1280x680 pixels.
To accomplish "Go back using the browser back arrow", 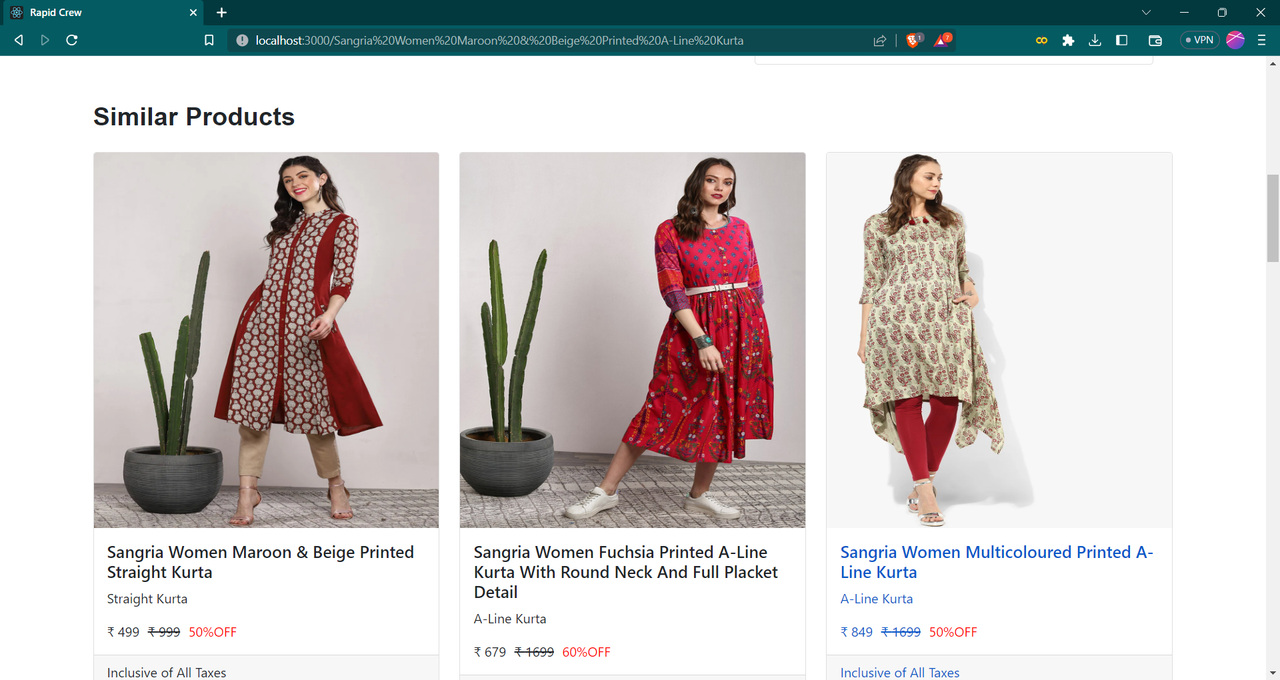I will point(18,40).
